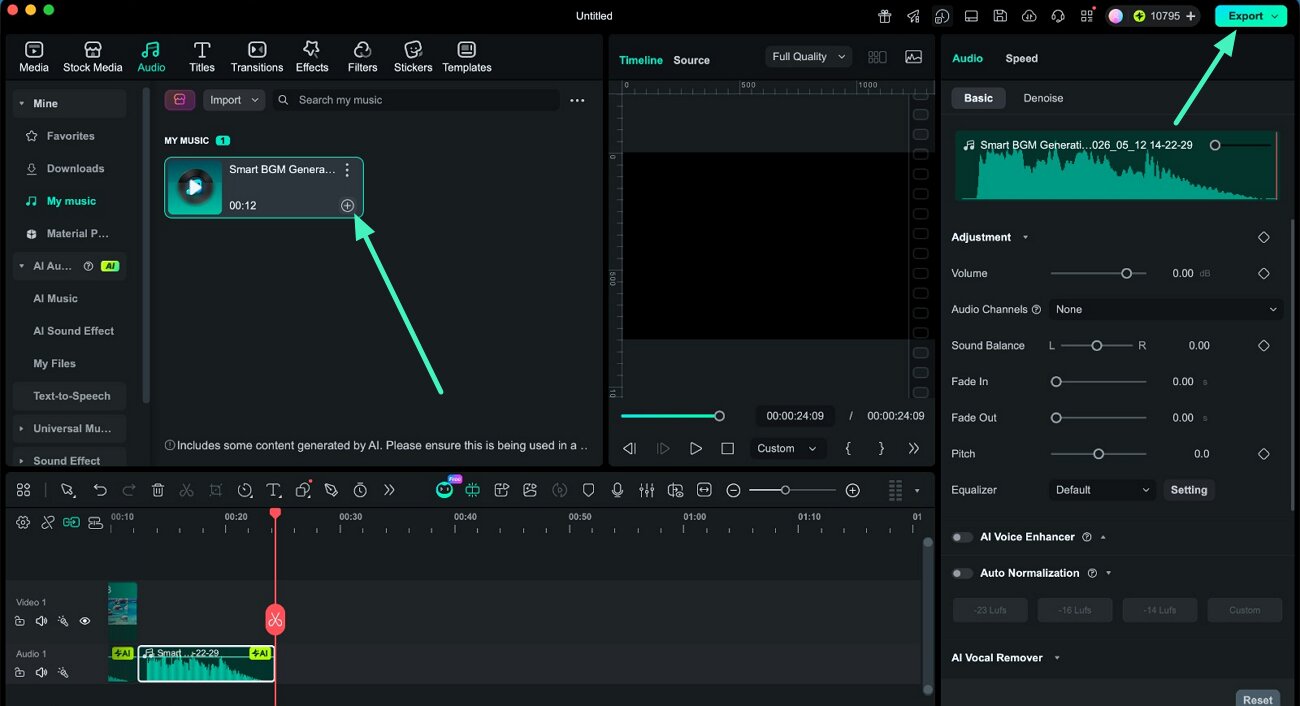The width and height of the screenshot is (1300, 706).
Task: Play the Smart BGM music thumbnail
Action: 195,187
